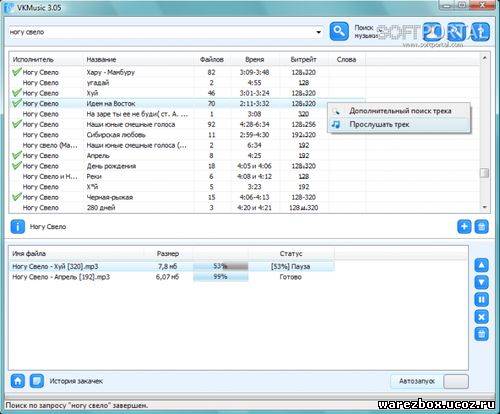Click the 53% progress bar of paused download
Screen dimensions: 500x414
221,266
